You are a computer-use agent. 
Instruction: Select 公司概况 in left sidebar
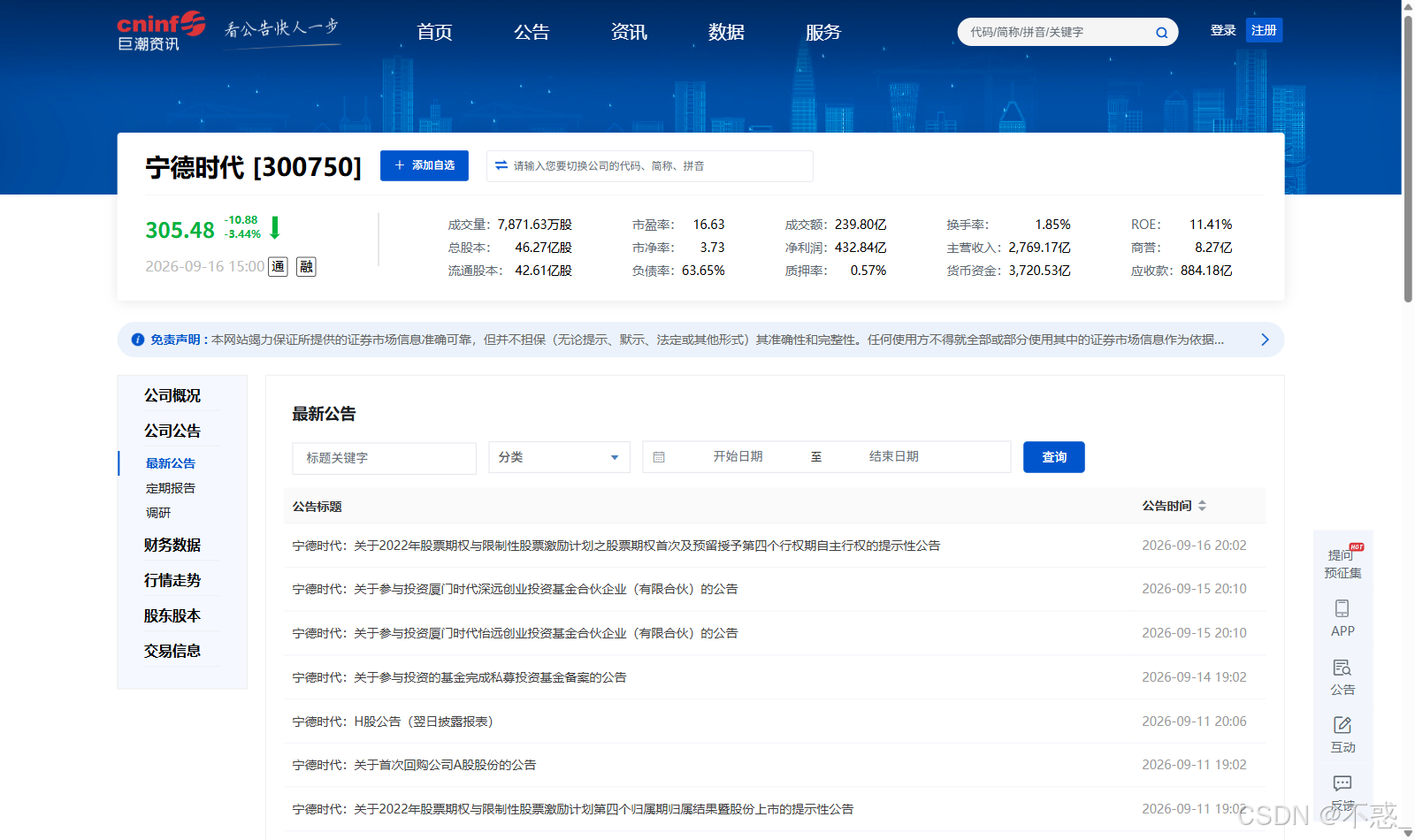[x=172, y=395]
